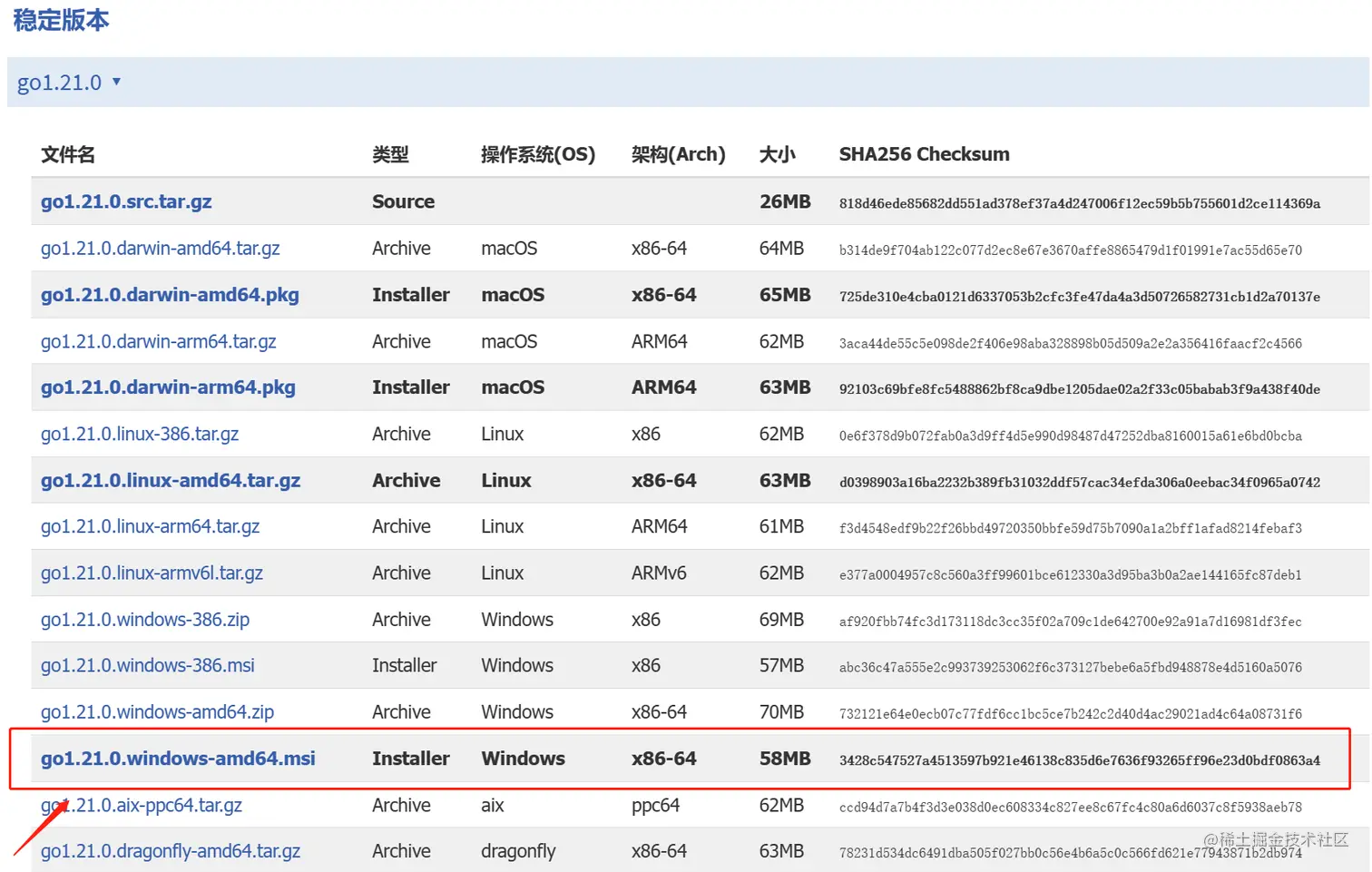Open go1.21.0.dragonfly-amd64.tar.gz link
1372x872 pixels.
click(x=171, y=851)
